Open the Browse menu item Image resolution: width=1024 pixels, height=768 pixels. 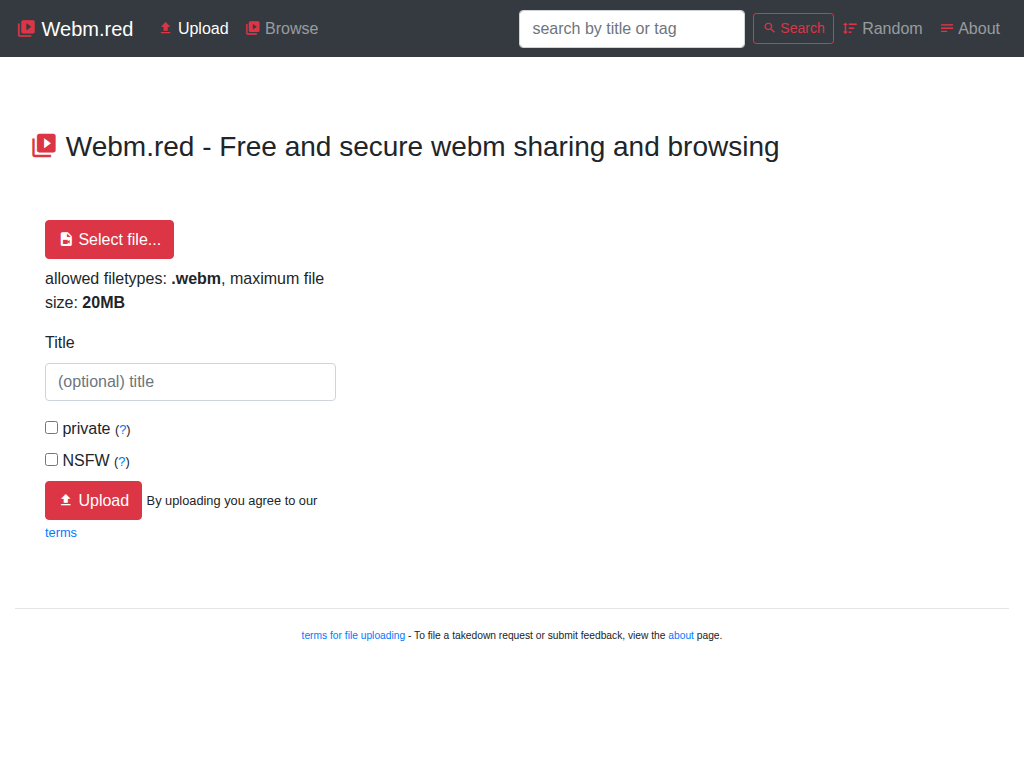coord(291,29)
